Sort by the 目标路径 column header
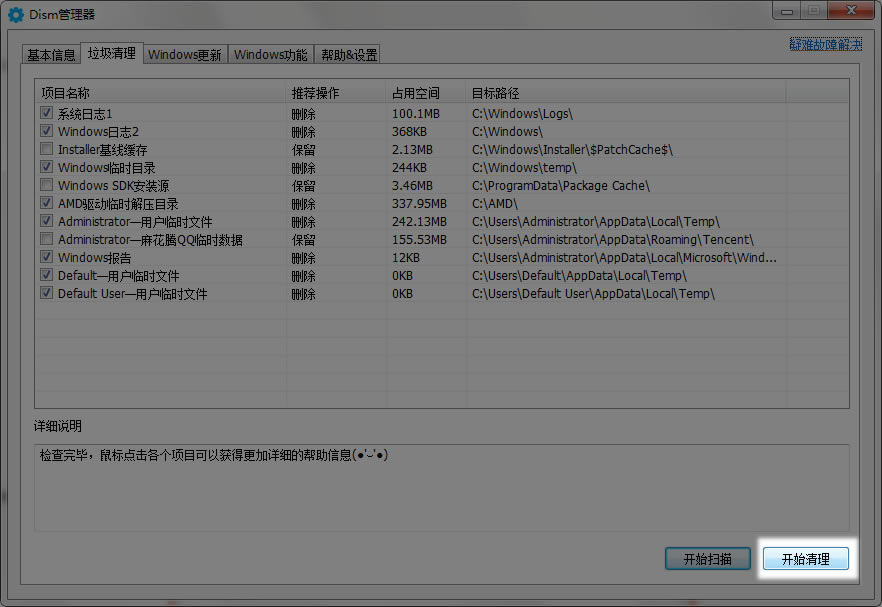The height and width of the screenshot is (607, 882). coord(626,93)
